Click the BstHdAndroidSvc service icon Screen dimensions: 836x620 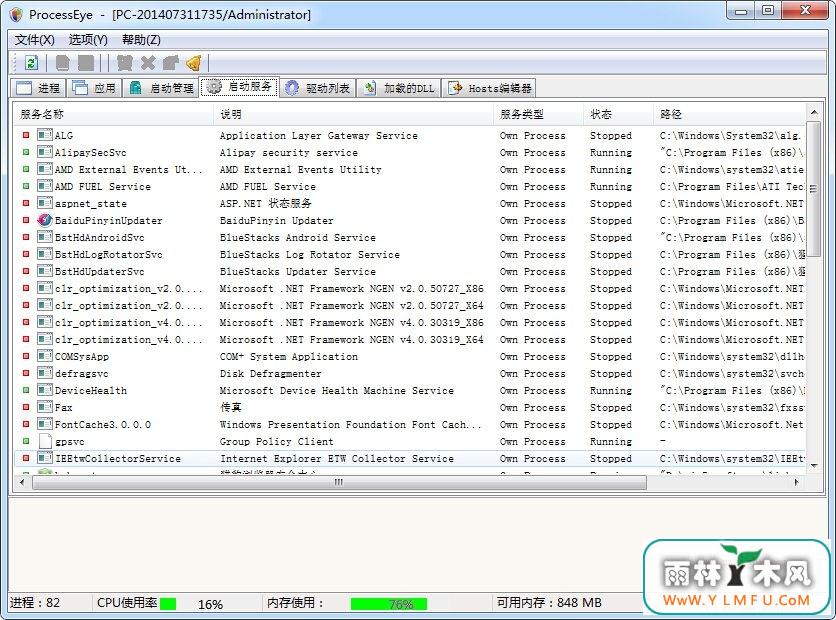[45, 237]
